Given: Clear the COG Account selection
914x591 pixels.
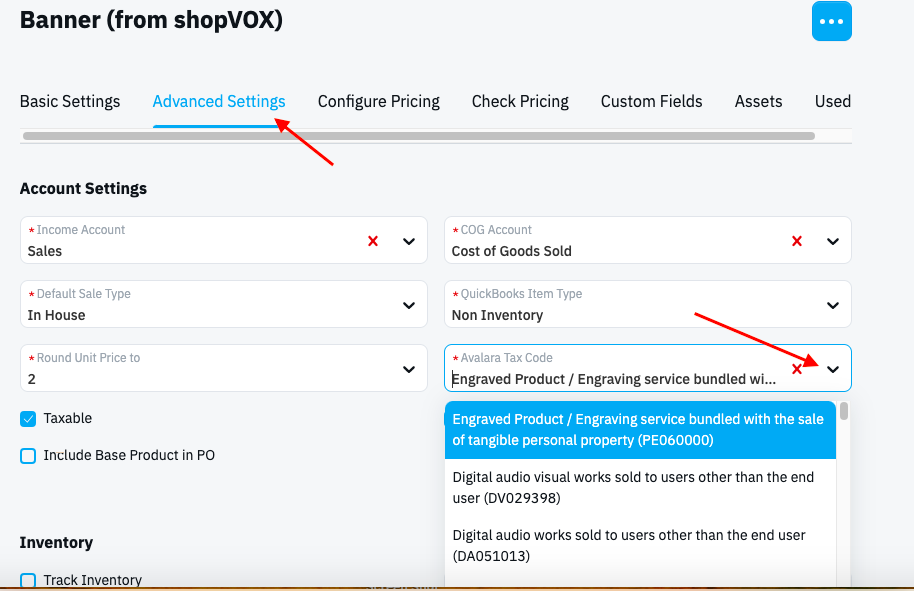Looking at the screenshot, I should [797, 241].
